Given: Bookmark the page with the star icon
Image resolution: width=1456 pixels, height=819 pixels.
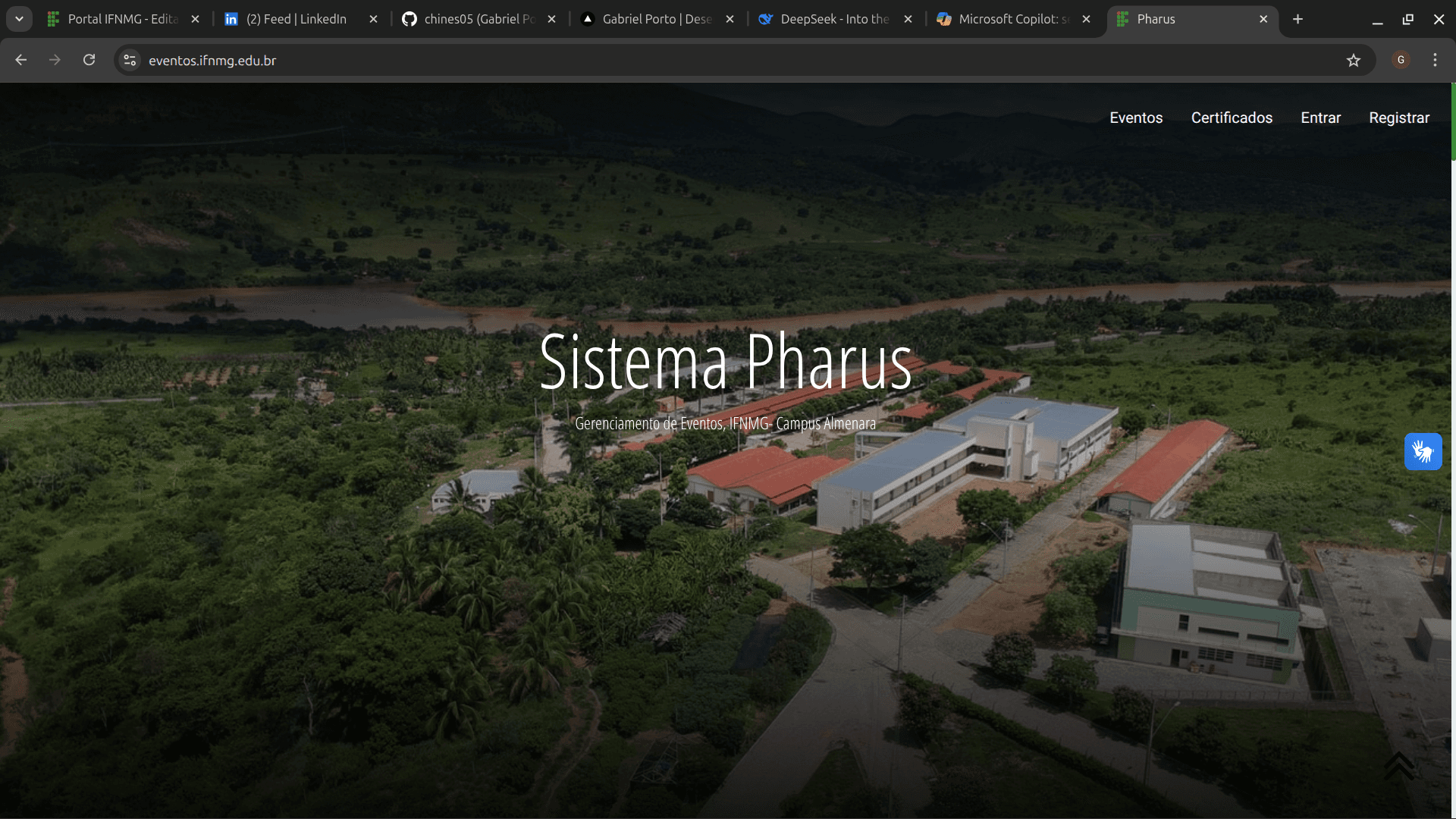Looking at the screenshot, I should tap(1354, 60).
